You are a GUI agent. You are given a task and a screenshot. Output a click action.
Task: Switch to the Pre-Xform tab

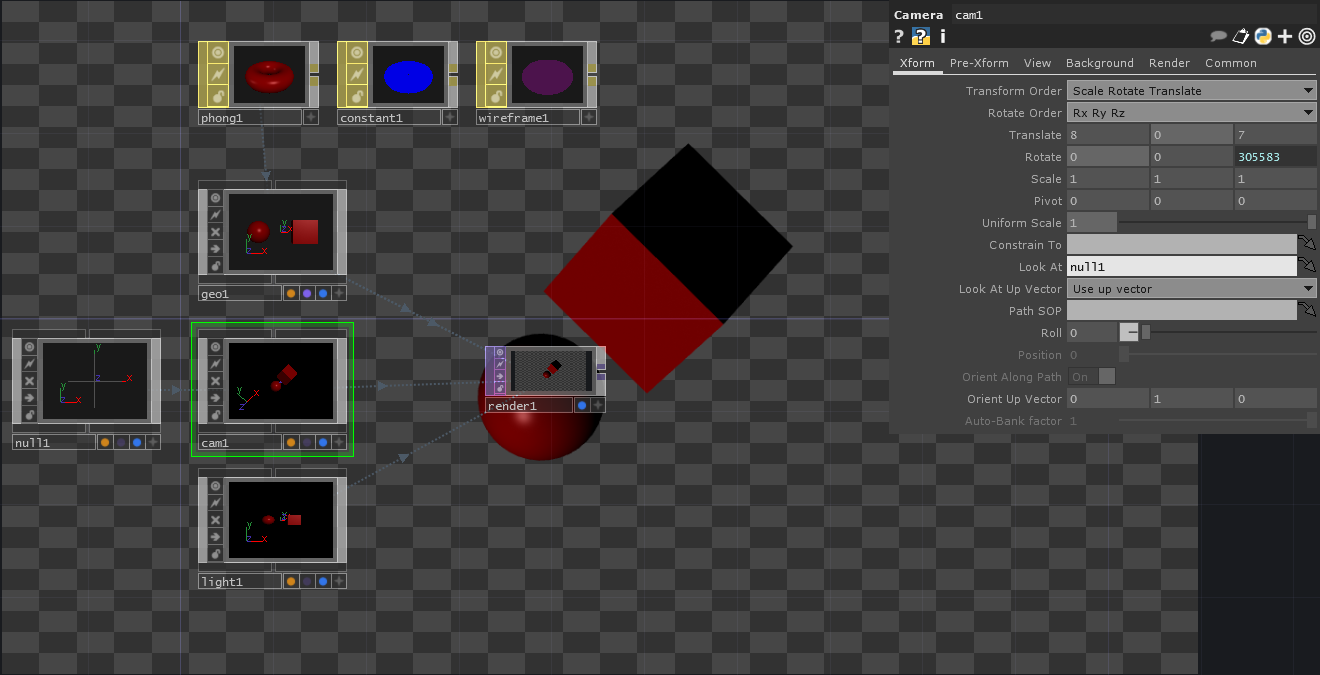[978, 63]
